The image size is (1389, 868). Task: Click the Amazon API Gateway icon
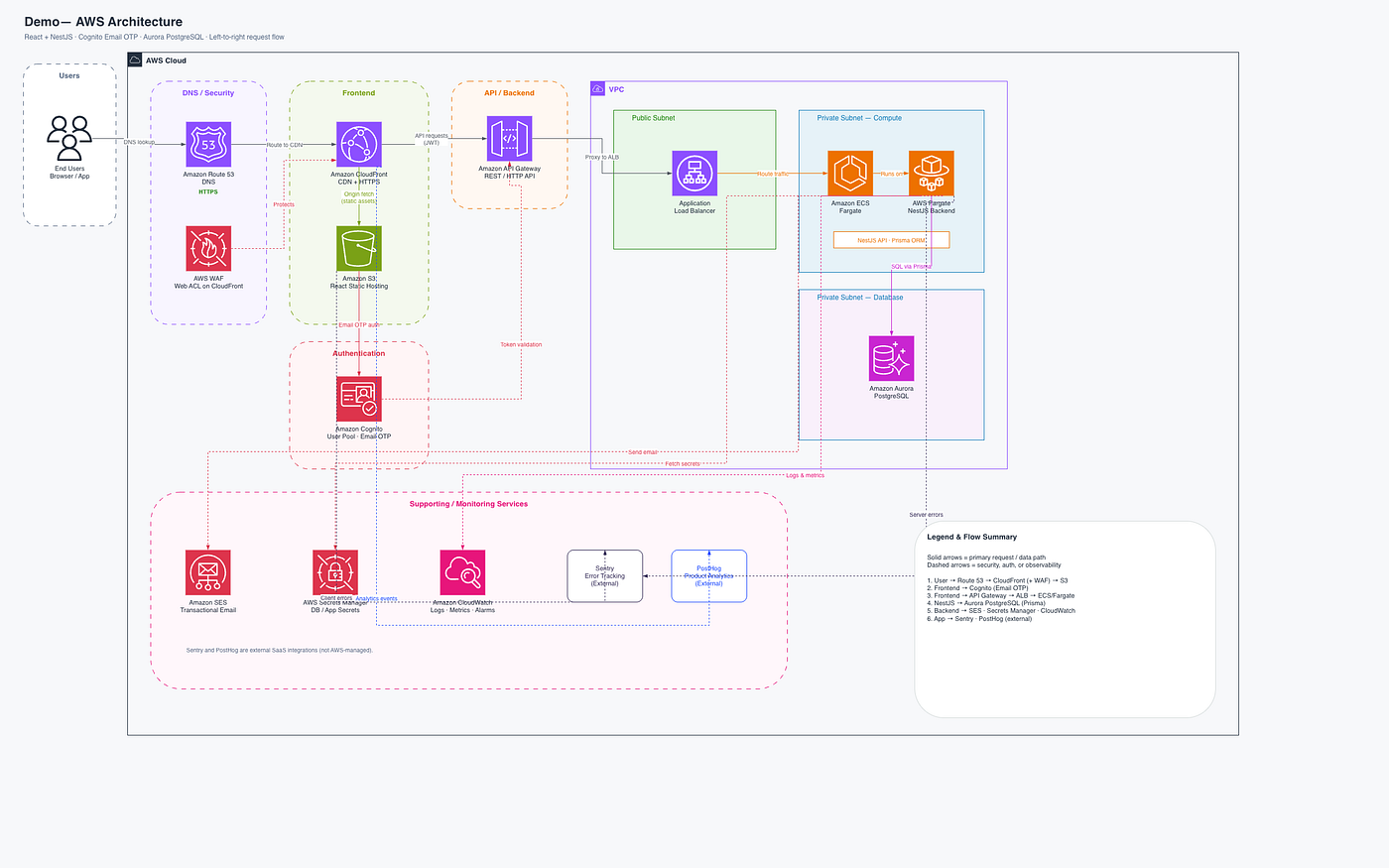[x=509, y=139]
